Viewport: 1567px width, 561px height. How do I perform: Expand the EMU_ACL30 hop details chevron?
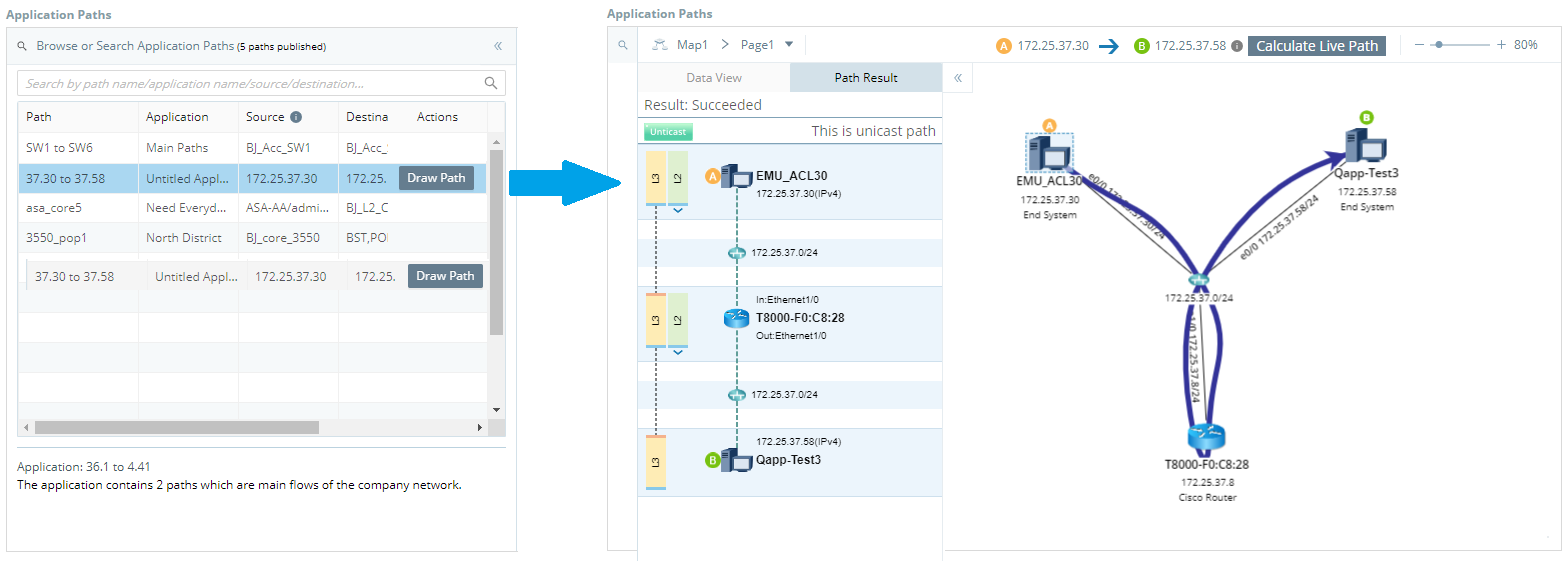point(678,210)
